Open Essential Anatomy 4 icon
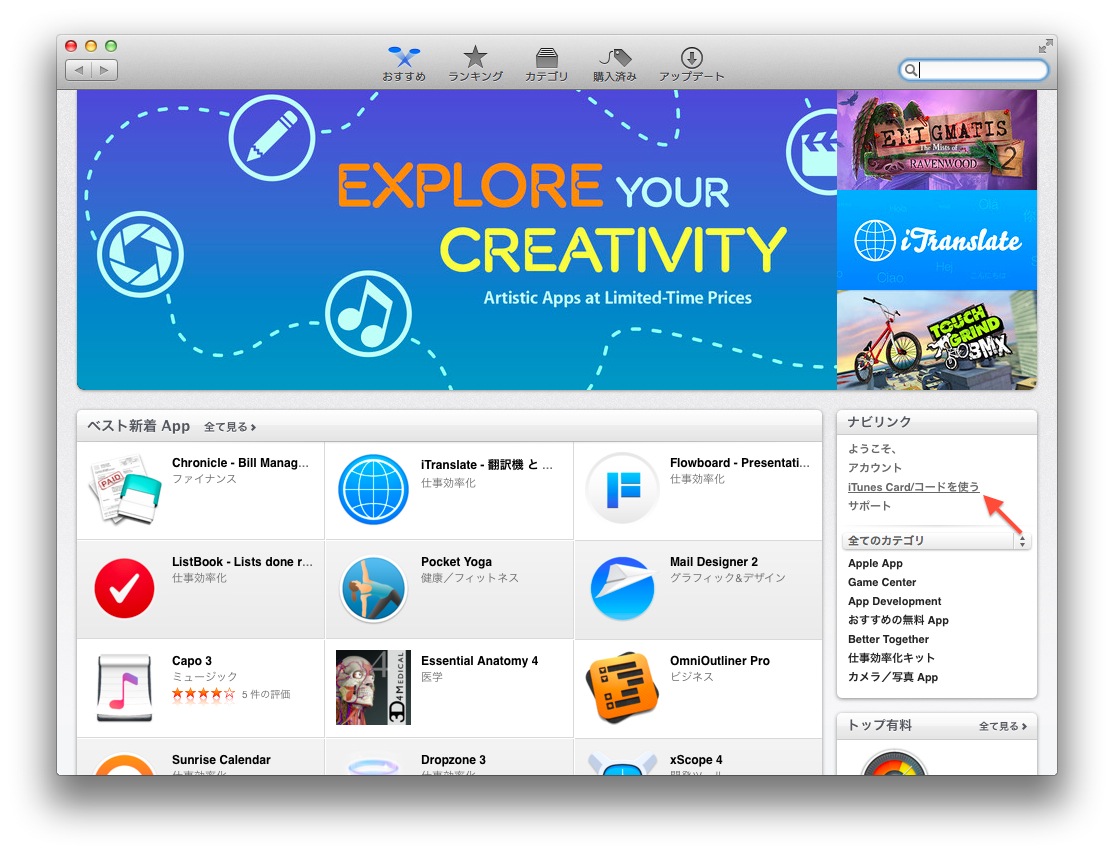The image size is (1114, 854). (373, 688)
